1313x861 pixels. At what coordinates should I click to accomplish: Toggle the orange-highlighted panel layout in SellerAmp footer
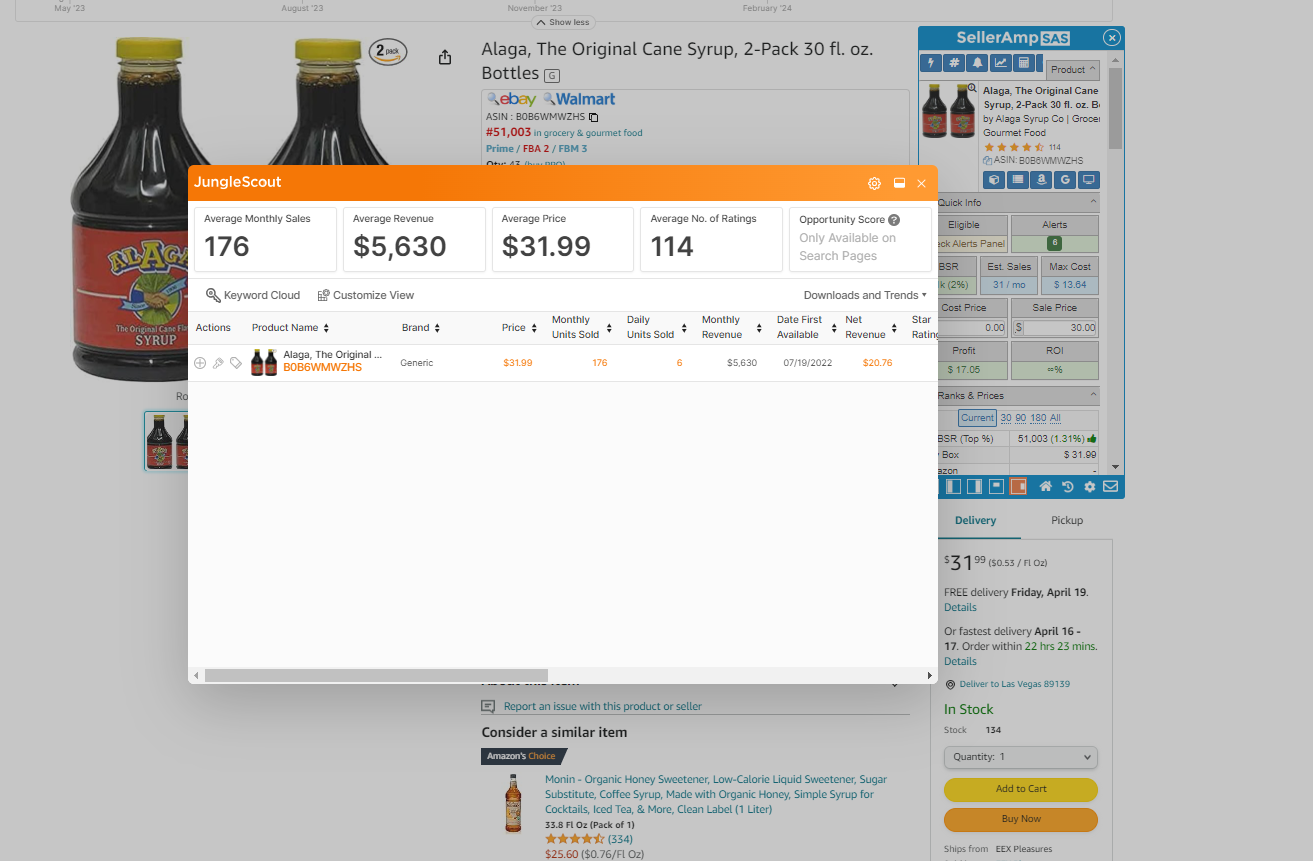click(x=1018, y=487)
